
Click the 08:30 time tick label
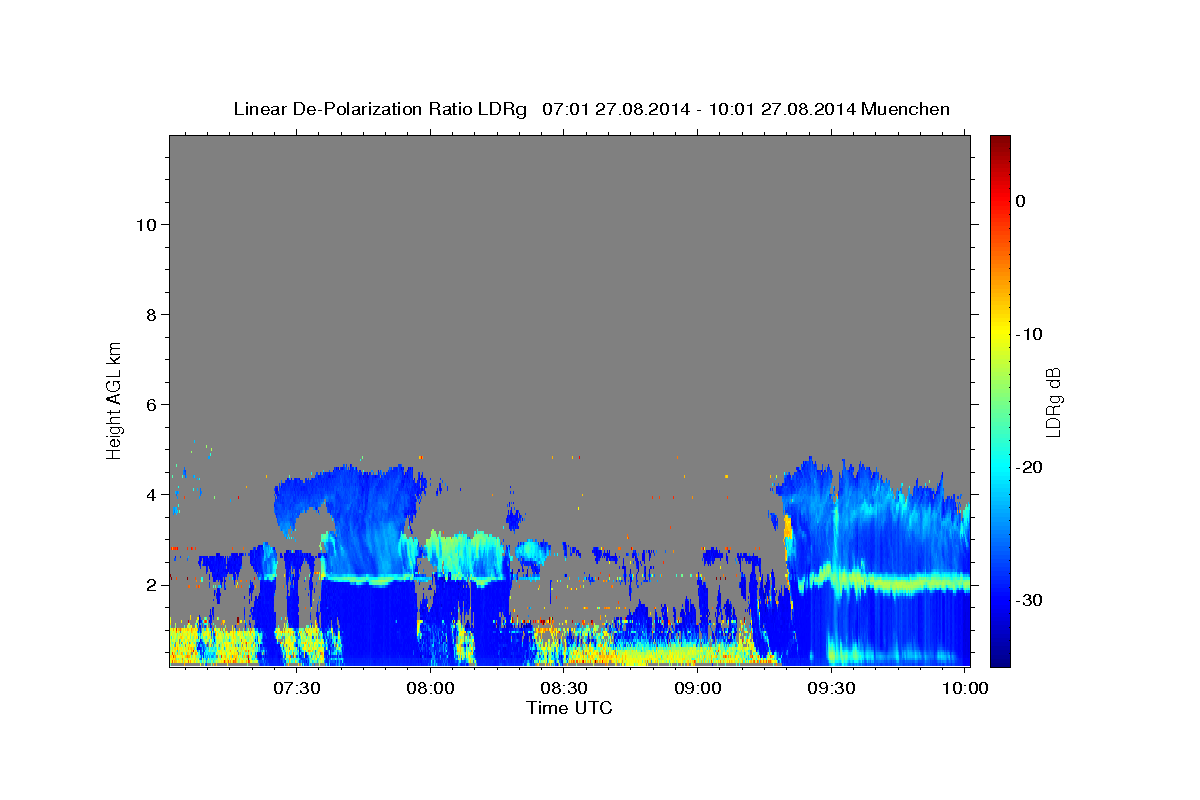click(x=564, y=688)
